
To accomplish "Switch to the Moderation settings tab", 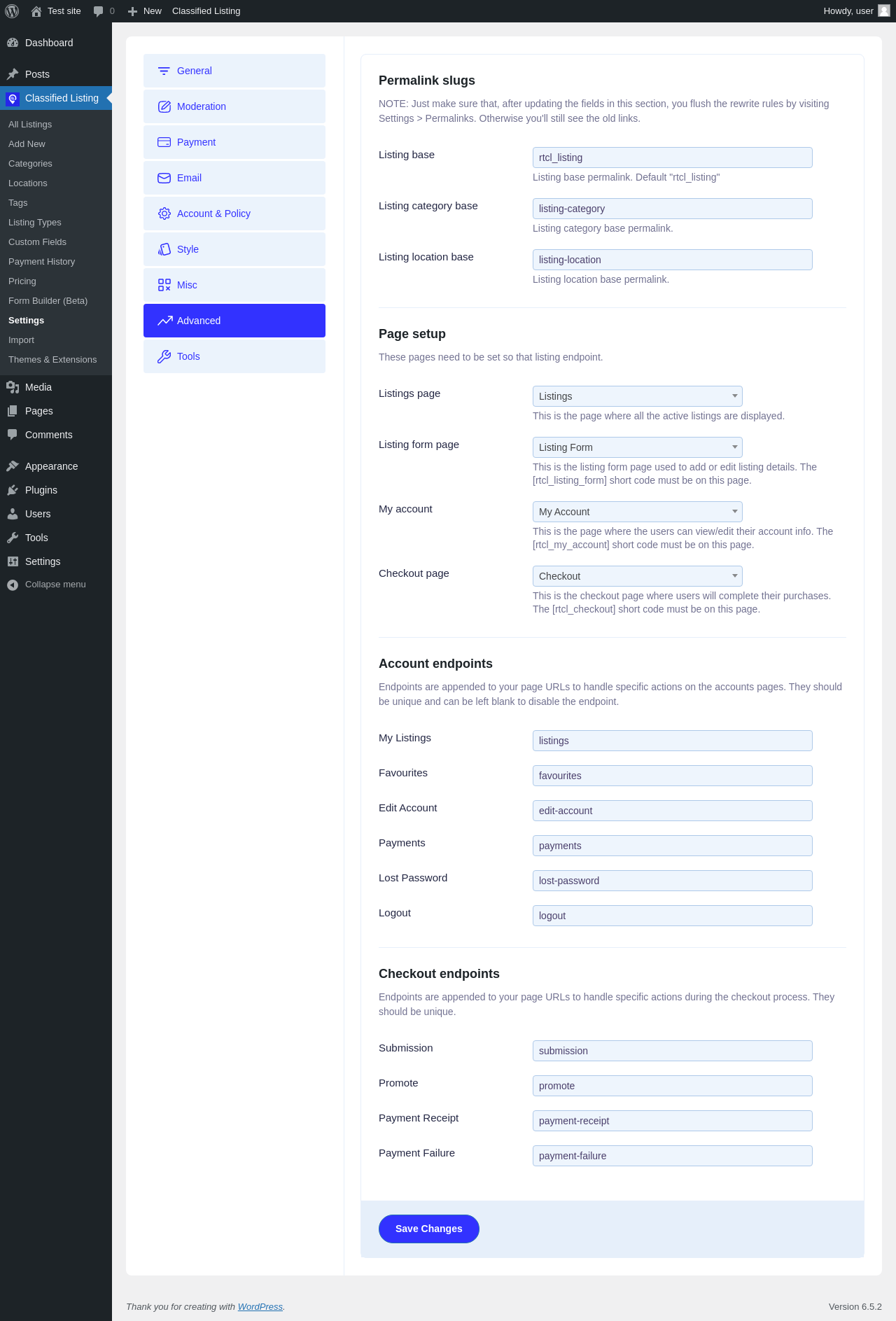I will pyautogui.click(x=234, y=106).
